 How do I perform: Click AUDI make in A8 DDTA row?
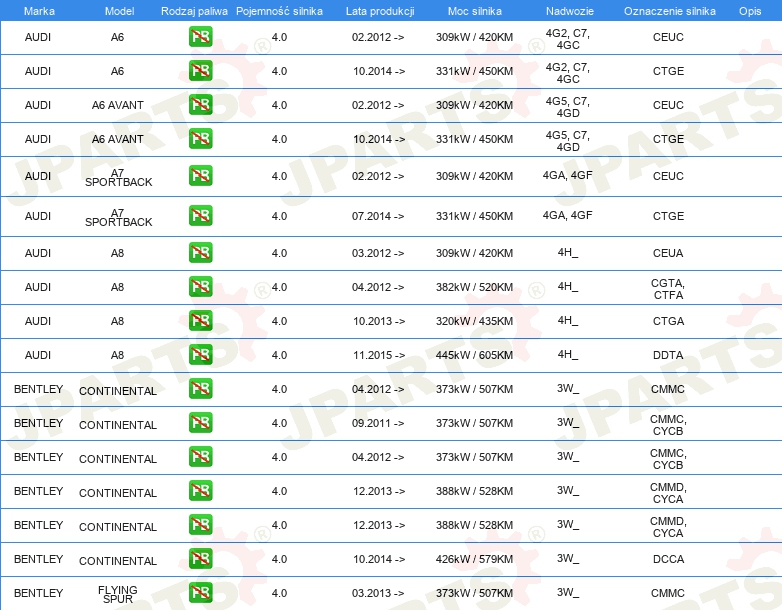(38, 355)
